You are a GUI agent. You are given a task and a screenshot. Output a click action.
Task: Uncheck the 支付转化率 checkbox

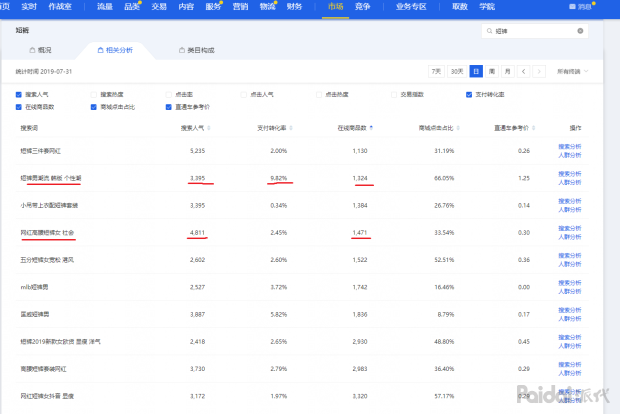(468, 95)
